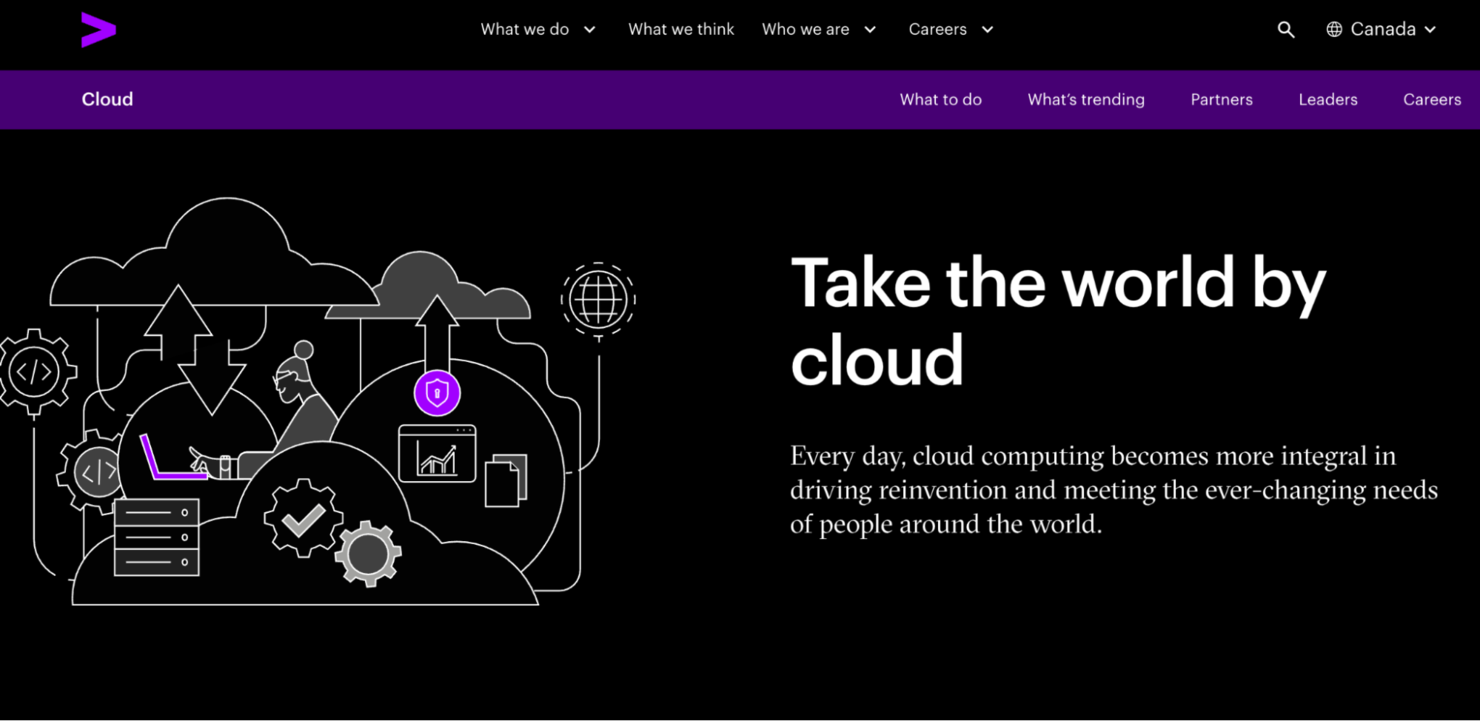The image size is (1480, 721).
Task: Click Cloud in the purple bar
Action: pyautogui.click(x=107, y=99)
